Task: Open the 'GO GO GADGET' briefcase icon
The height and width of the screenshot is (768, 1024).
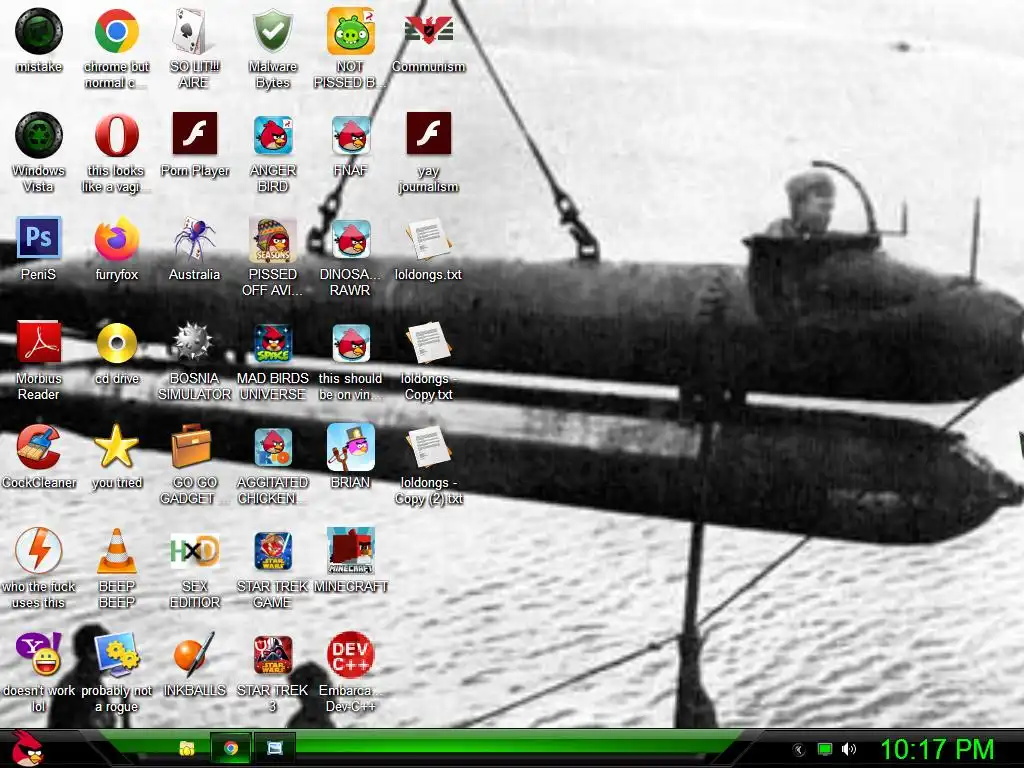Action: [191, 445]
